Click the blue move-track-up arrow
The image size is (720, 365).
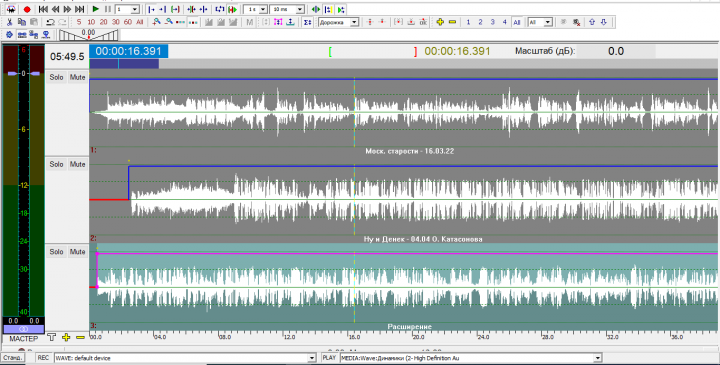pos(591,22)
